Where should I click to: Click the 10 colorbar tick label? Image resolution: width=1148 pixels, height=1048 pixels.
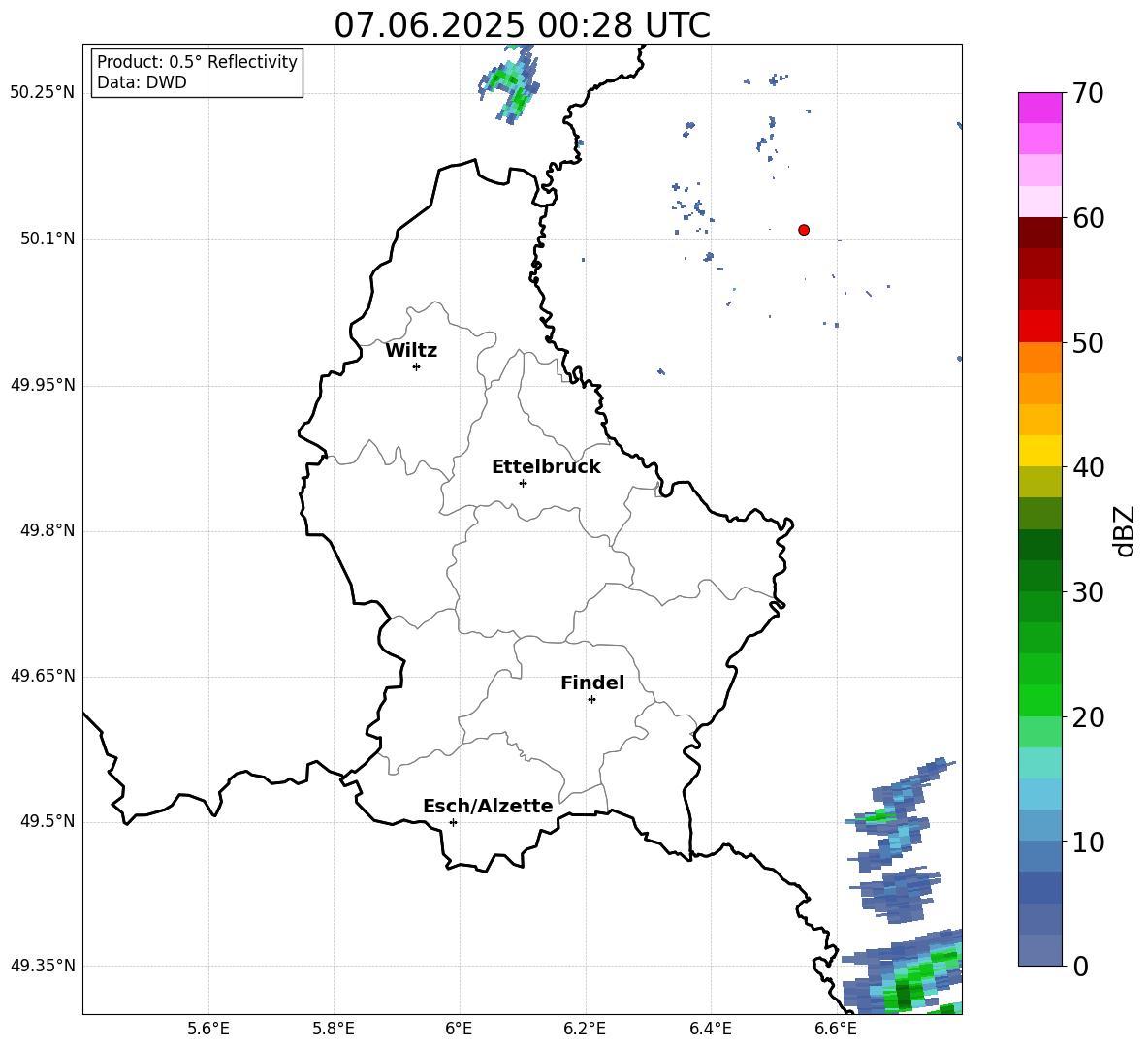click(x=1088, y=842)
